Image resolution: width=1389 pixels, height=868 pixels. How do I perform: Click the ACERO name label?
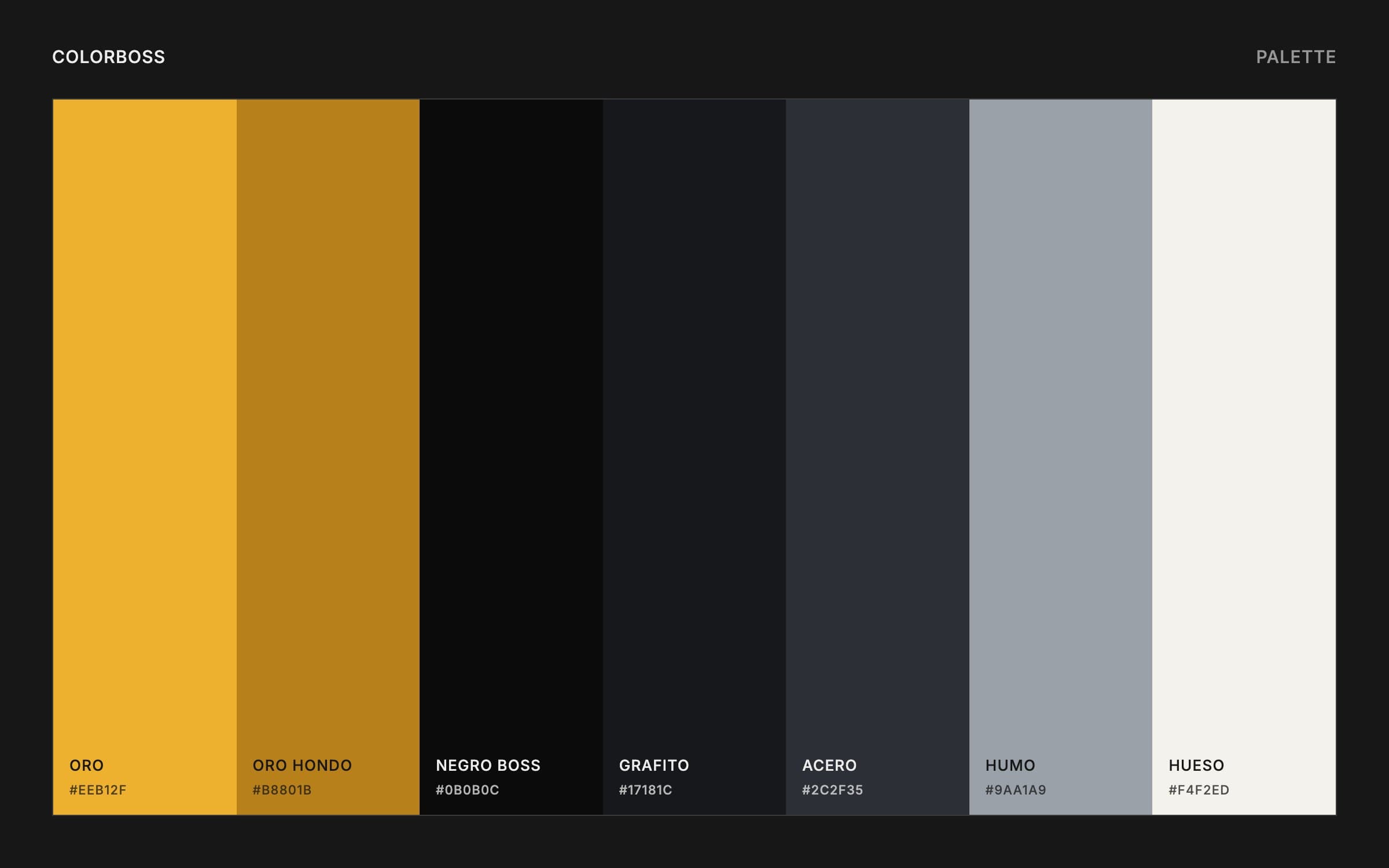click(829, 766)
